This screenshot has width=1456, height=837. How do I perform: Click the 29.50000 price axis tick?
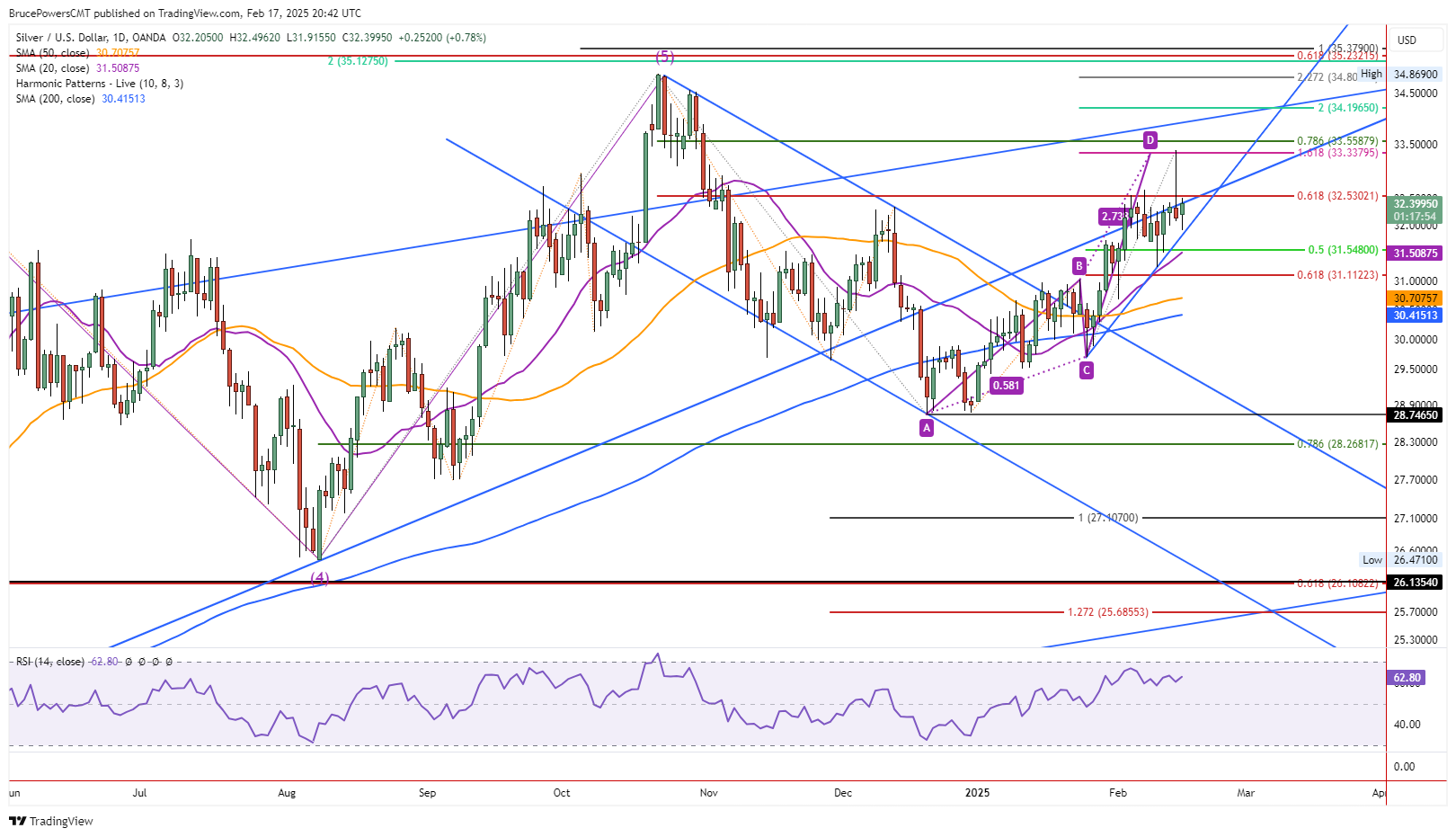tap(1416, 370)
